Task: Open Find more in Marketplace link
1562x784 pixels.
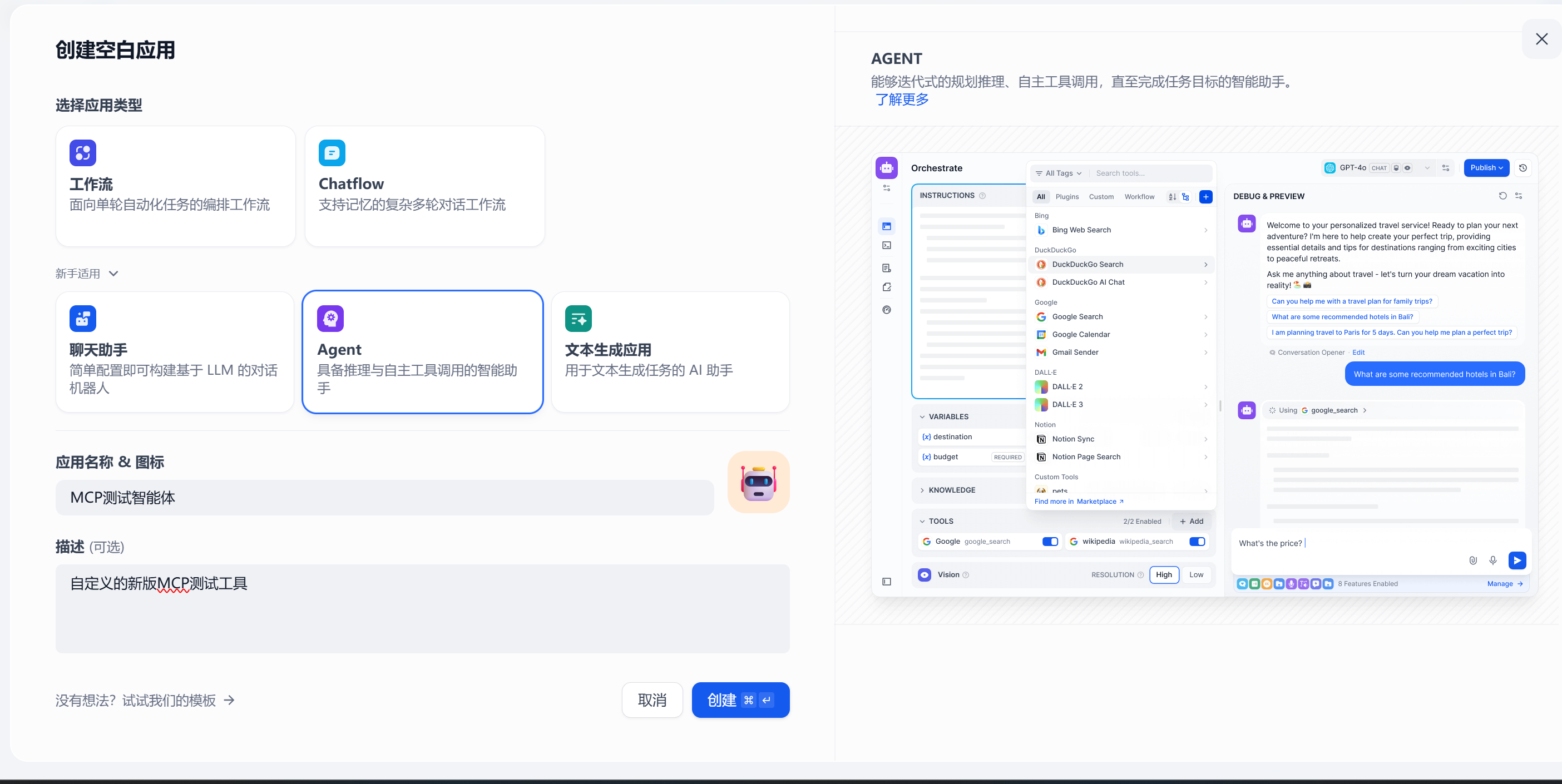Action: click(1079, 502)
